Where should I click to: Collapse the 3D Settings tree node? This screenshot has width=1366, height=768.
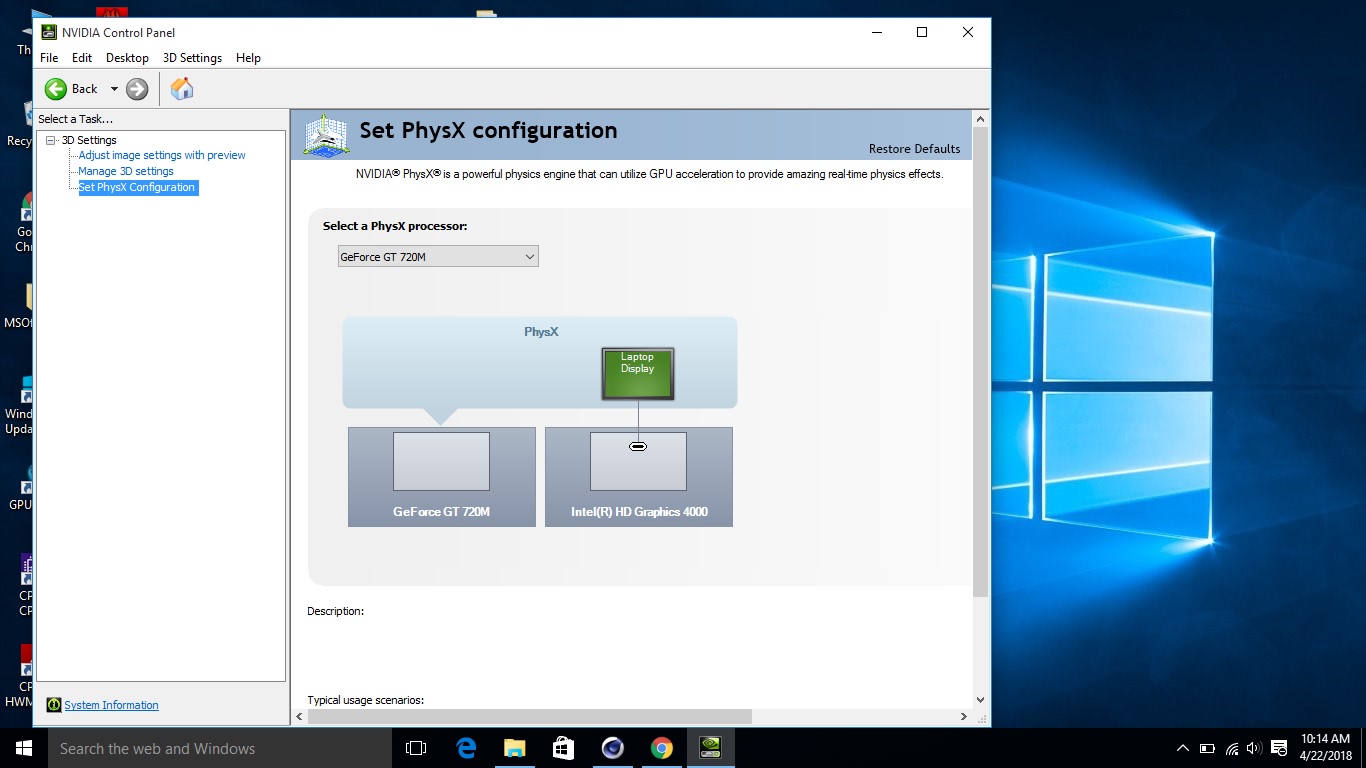point(51,140)
